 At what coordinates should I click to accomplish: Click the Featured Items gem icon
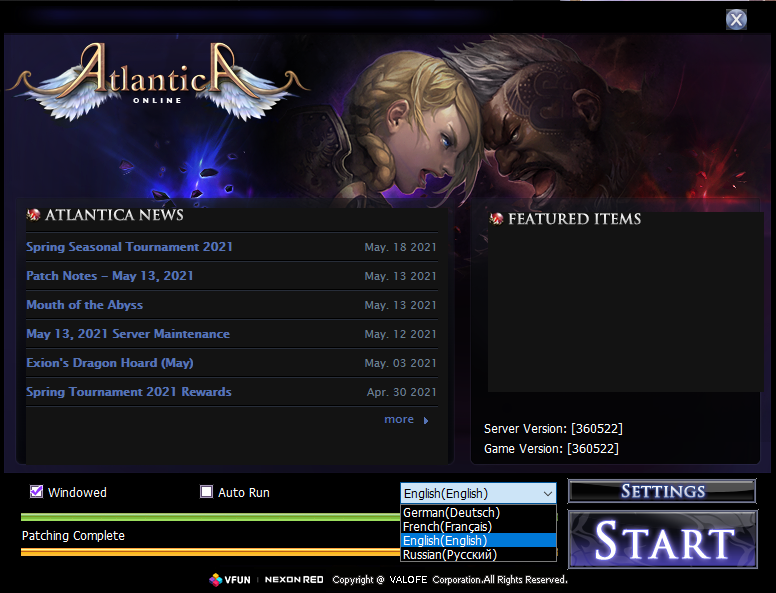tap(496, 219)
